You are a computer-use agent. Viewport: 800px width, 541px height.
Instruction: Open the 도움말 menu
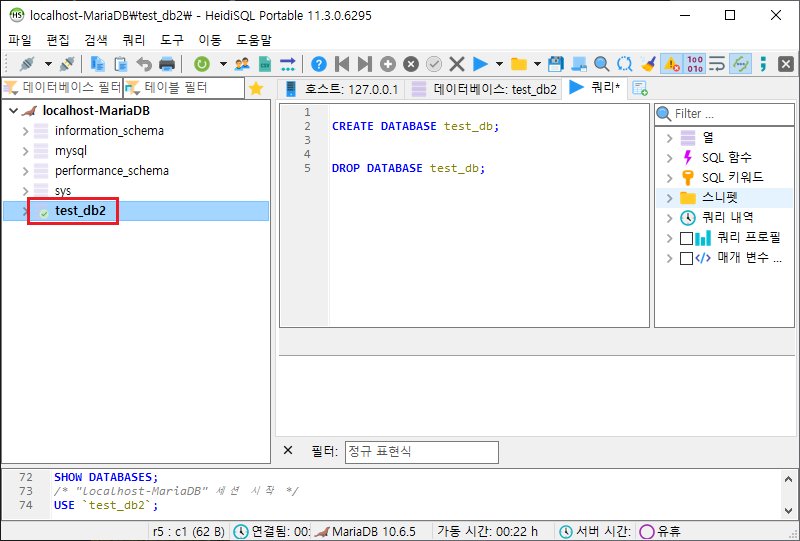[254, 40]
